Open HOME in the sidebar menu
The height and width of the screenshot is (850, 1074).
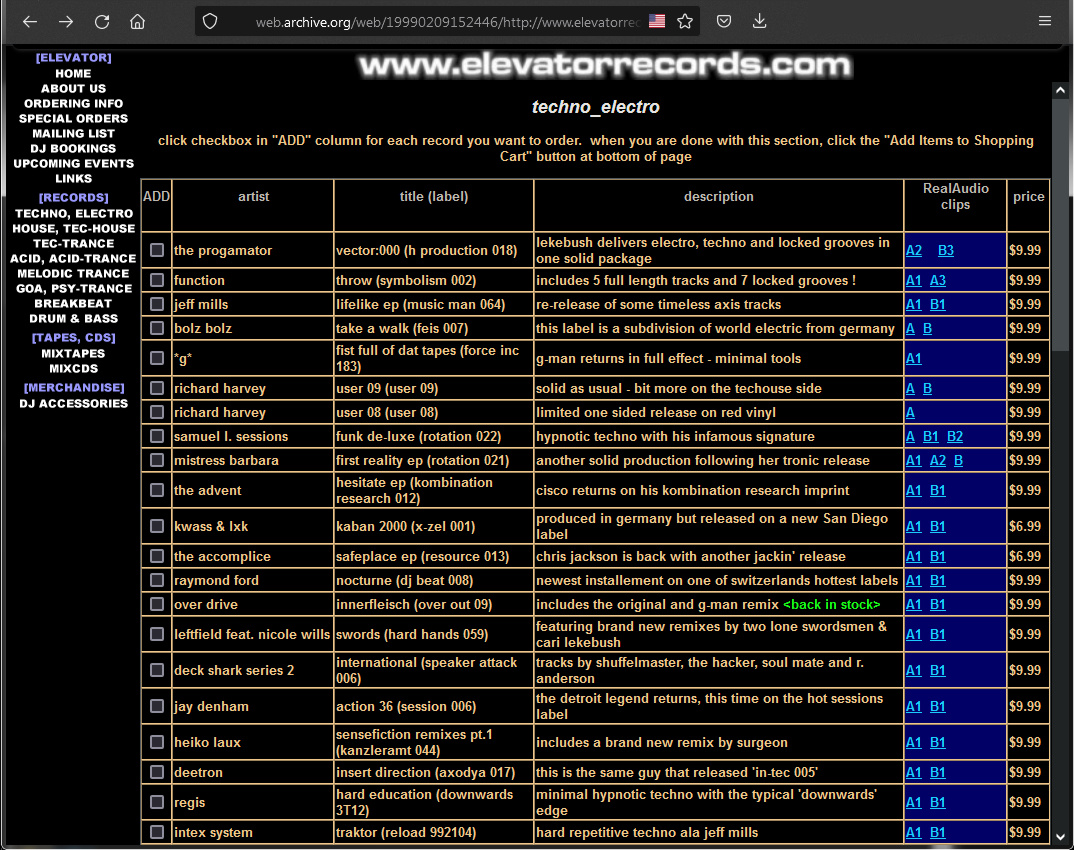click(73, 73)
